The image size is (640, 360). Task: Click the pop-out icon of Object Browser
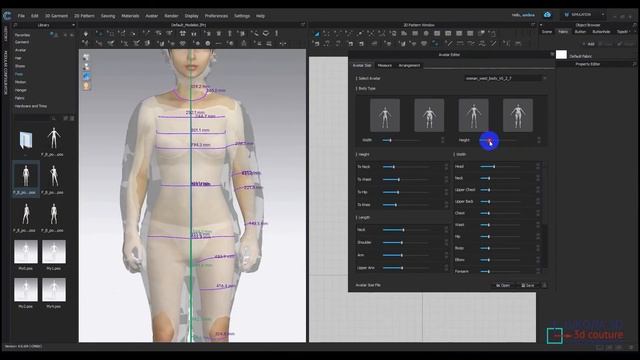(x=634, y=25)
